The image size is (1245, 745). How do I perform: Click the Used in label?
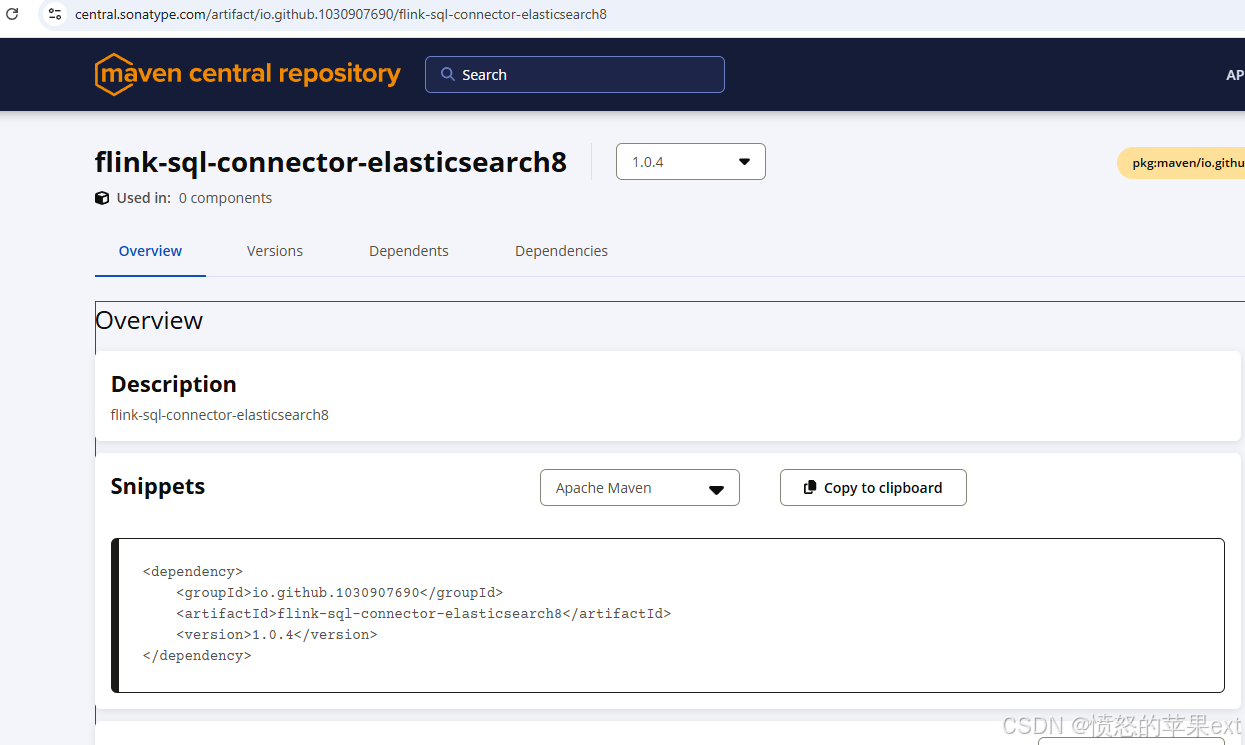click(x=144, y=198)
